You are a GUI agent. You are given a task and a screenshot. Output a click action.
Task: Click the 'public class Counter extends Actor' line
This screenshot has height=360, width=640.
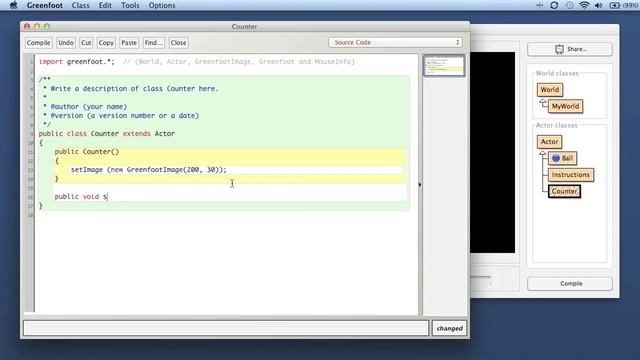107,133
